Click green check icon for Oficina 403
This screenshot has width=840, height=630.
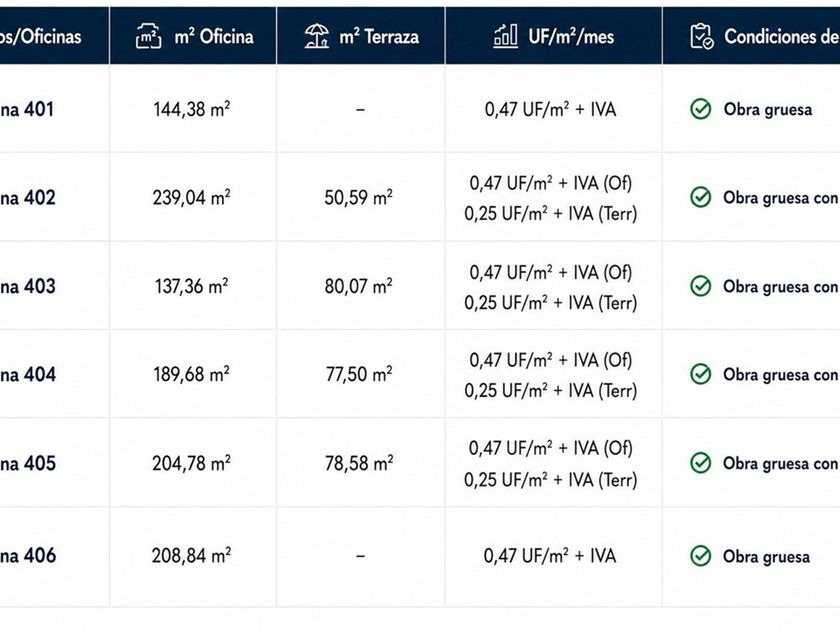coord(700,286)
